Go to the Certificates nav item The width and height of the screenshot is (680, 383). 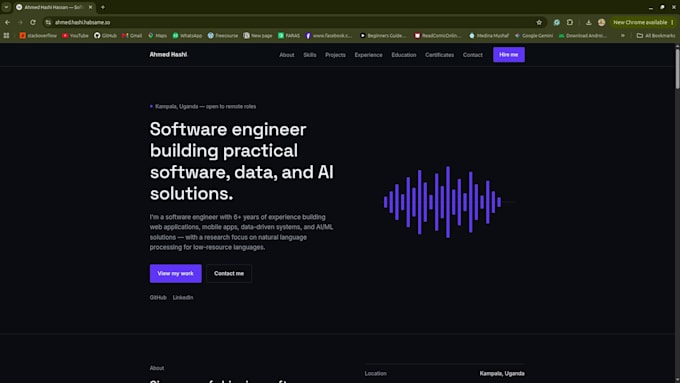click(439, 55)
